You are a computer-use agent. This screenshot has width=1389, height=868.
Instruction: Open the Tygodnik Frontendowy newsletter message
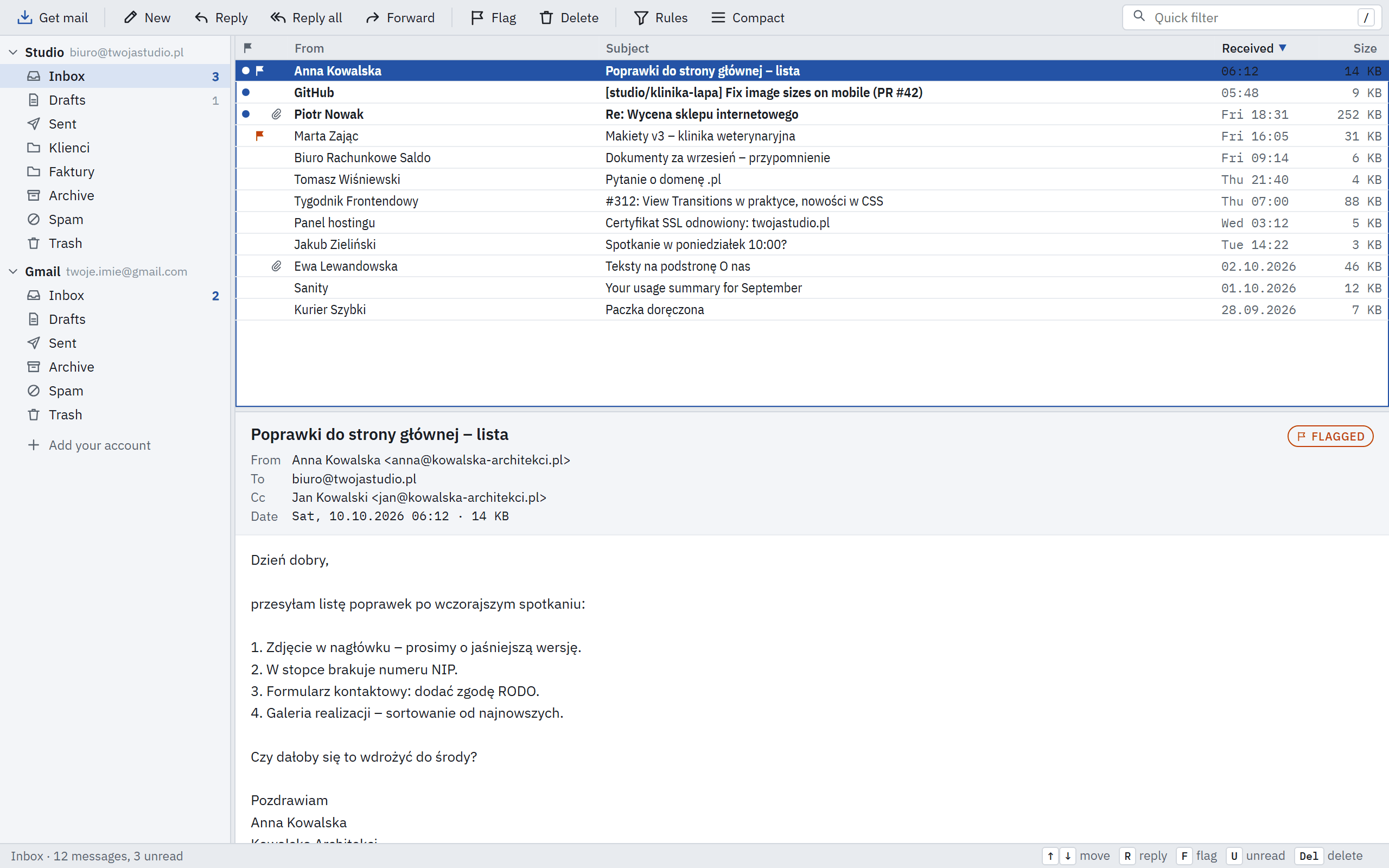click(812, 201)
